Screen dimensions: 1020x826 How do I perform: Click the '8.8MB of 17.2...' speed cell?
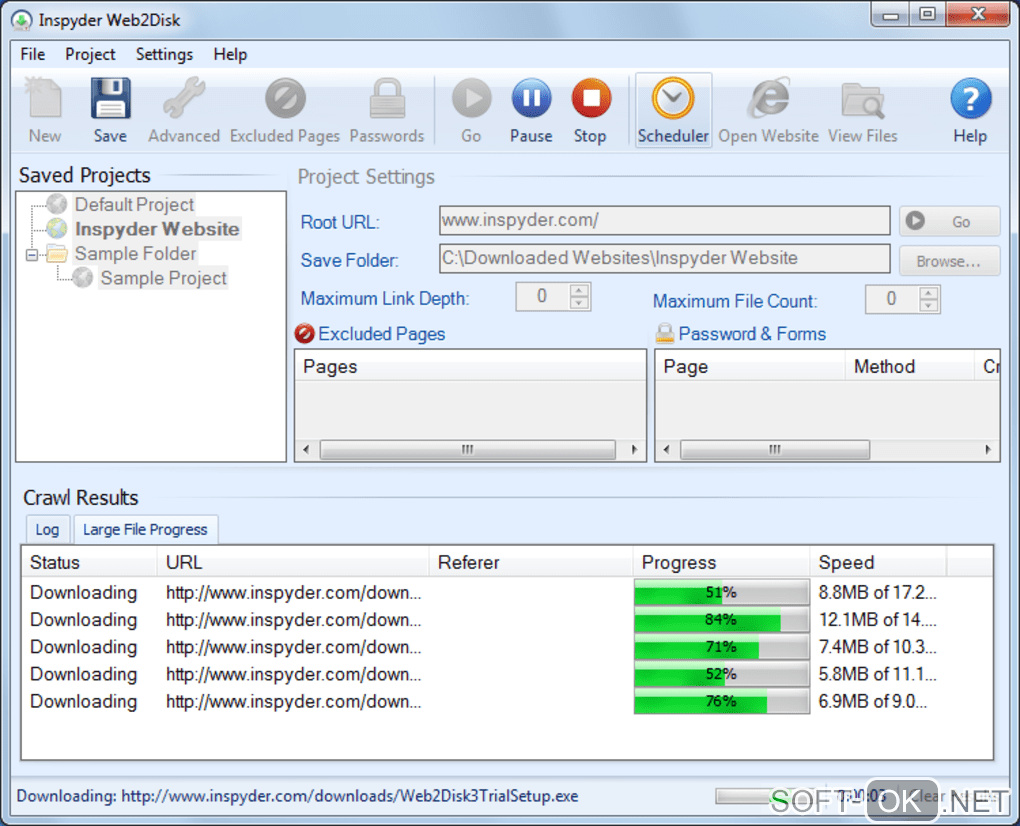coord(877,593)
